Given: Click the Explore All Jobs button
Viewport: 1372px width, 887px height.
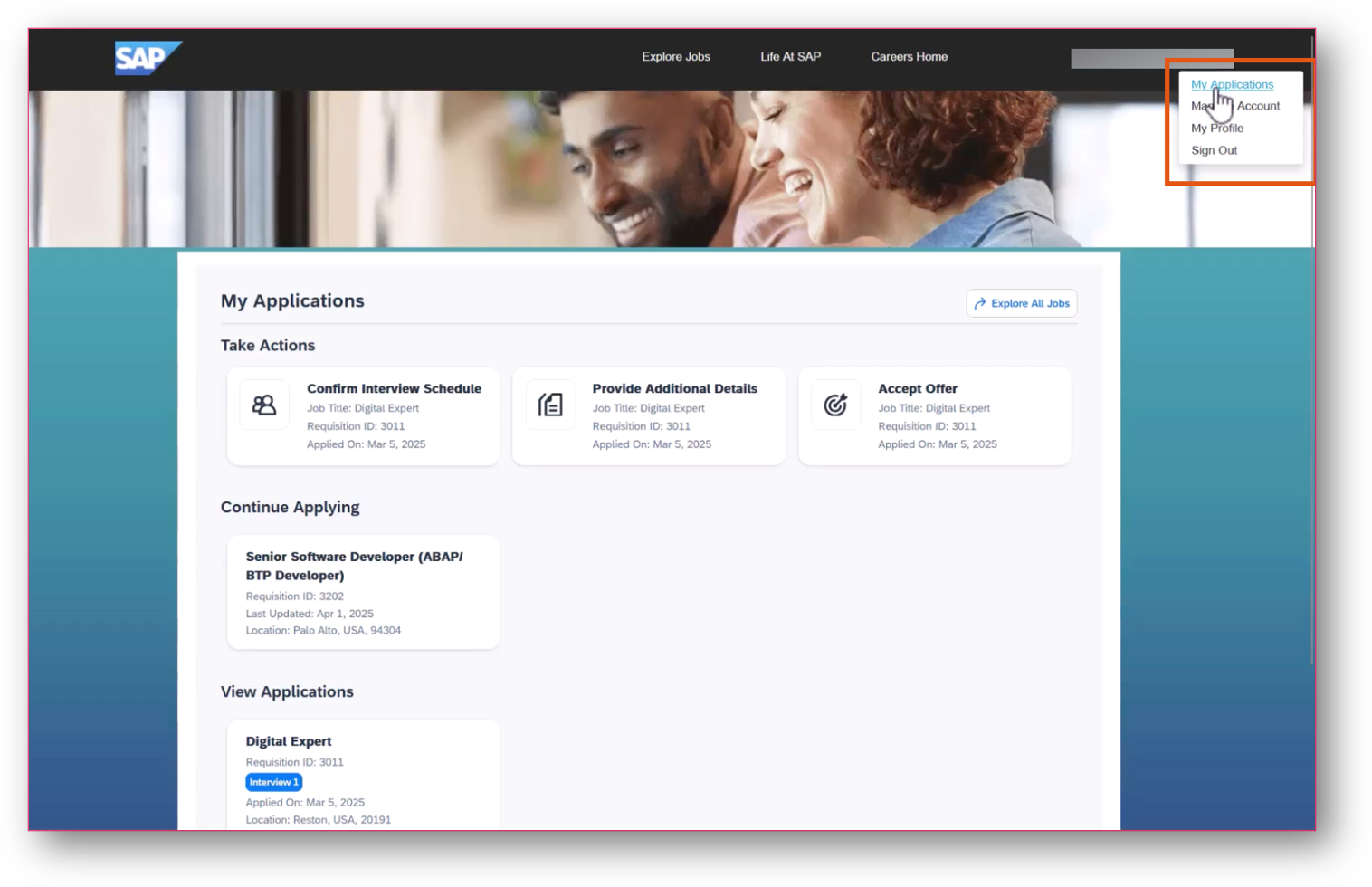Looking at the screenshot, I should click(x=1021, y=303).
